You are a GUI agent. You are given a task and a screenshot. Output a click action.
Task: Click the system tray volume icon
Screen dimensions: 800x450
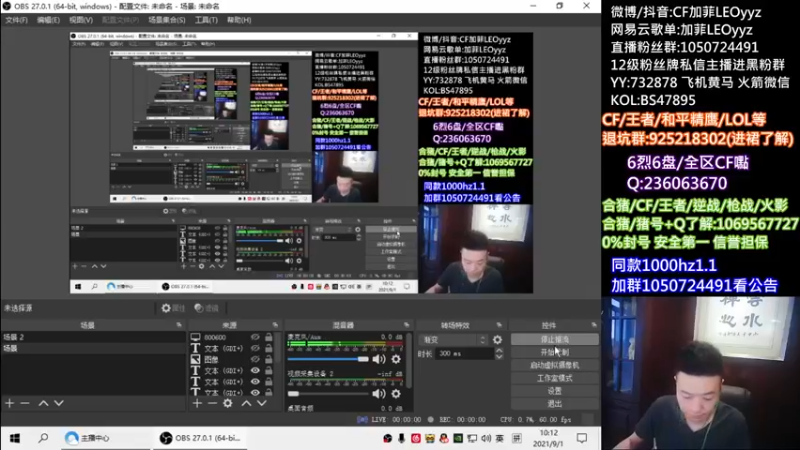(x=486, y=438)
